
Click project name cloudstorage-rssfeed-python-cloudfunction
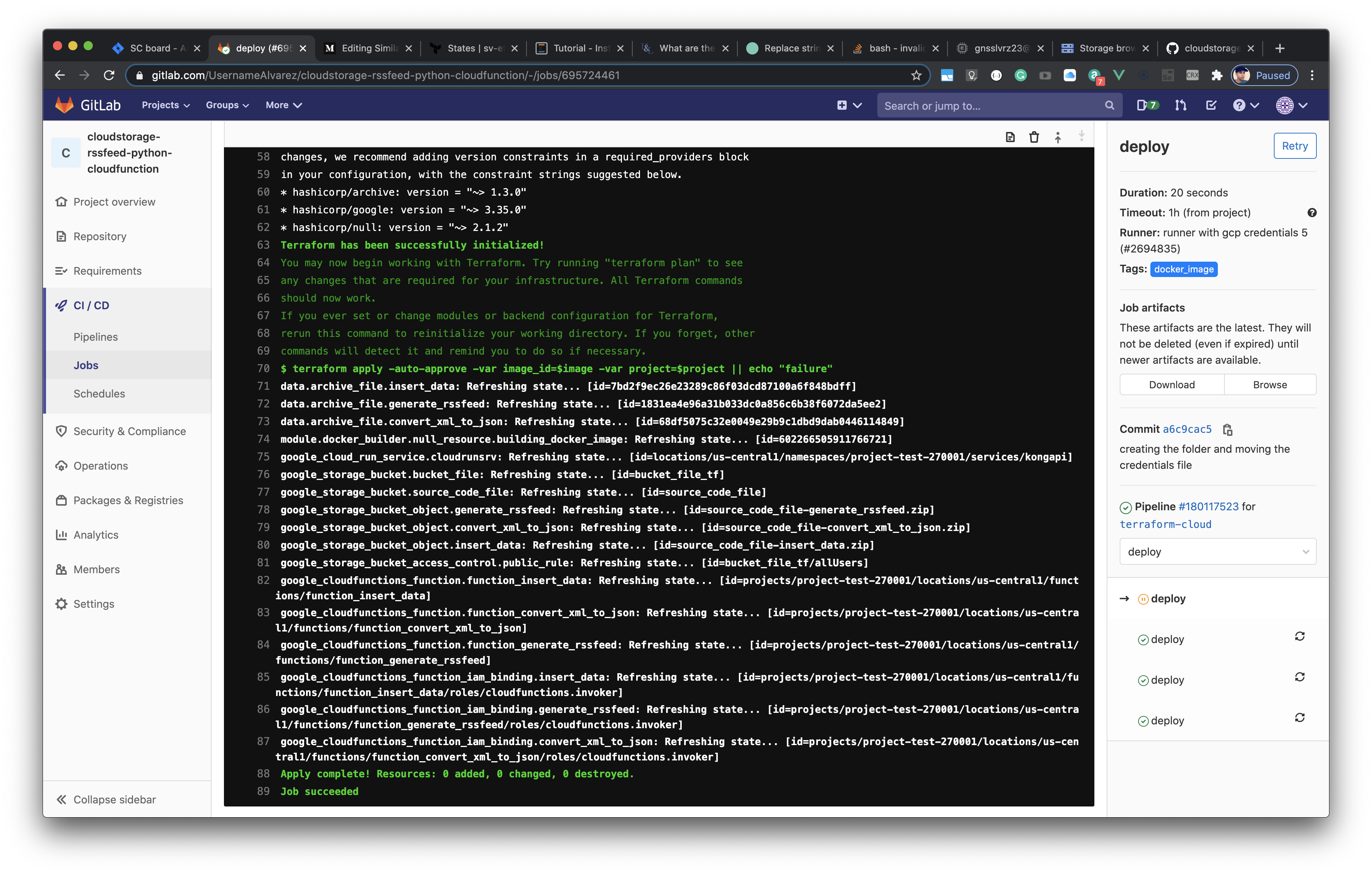[x=129, y=153]
